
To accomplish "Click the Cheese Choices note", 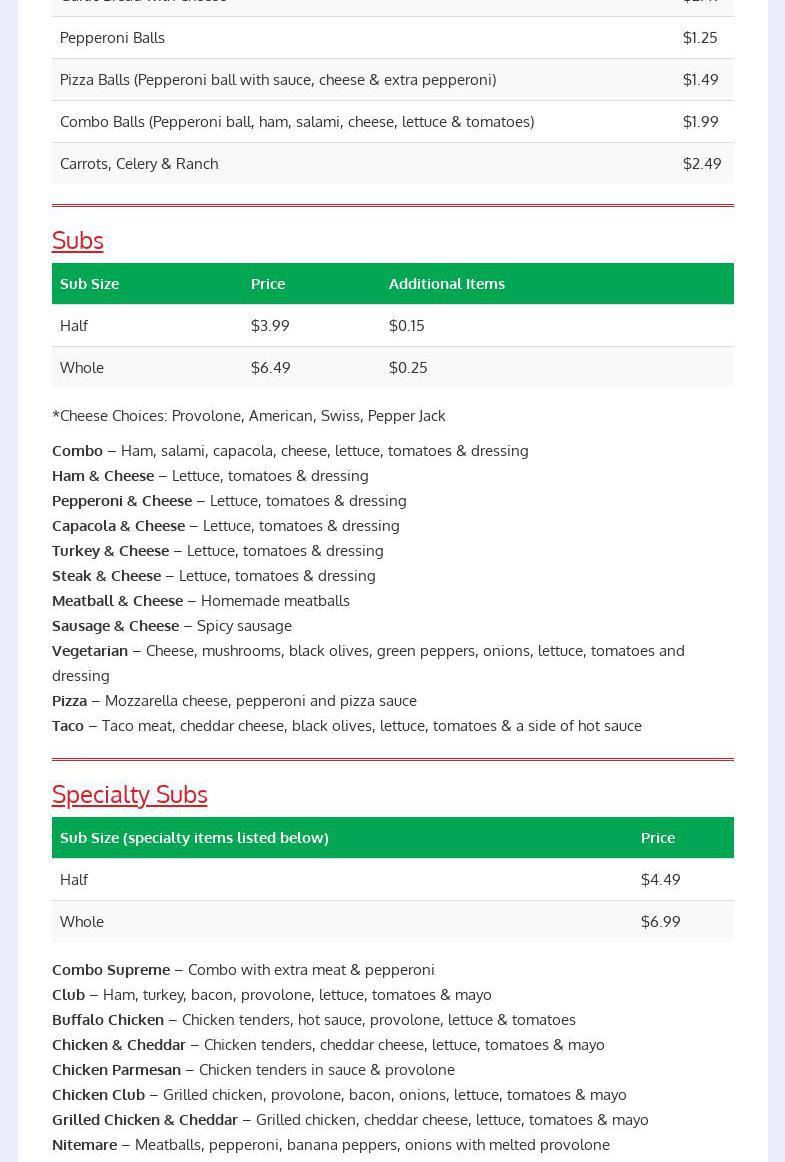I will tap(249, 416).
